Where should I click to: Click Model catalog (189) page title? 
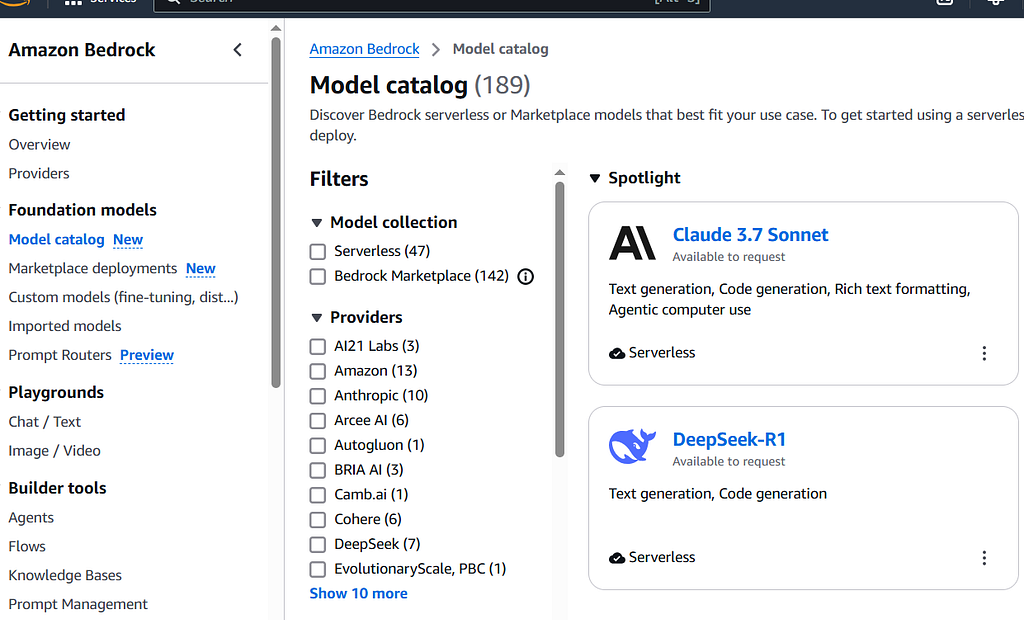coord(420,86)
